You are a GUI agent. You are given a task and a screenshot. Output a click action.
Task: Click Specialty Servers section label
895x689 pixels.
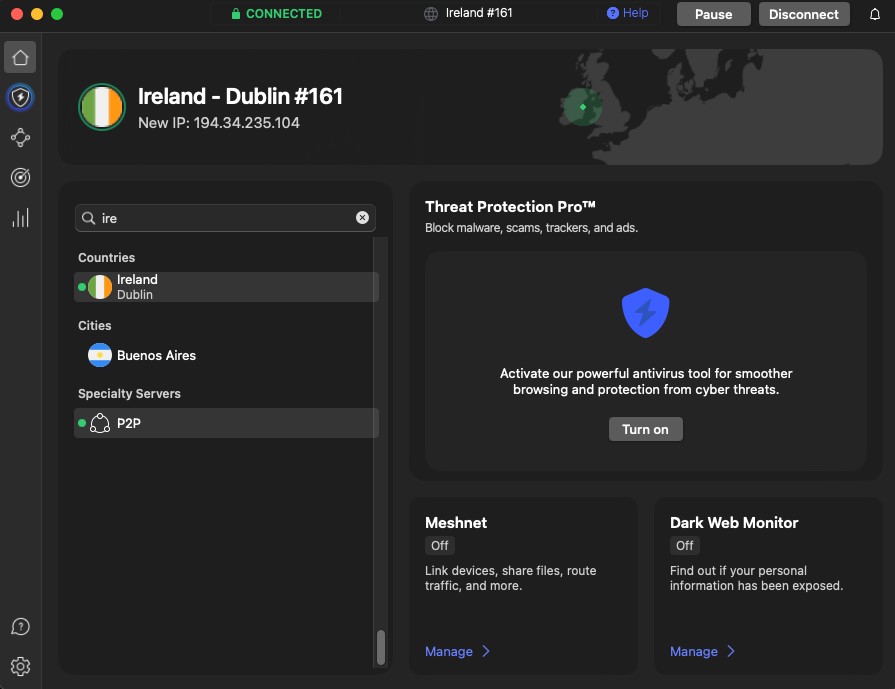[x=129, y=393]
